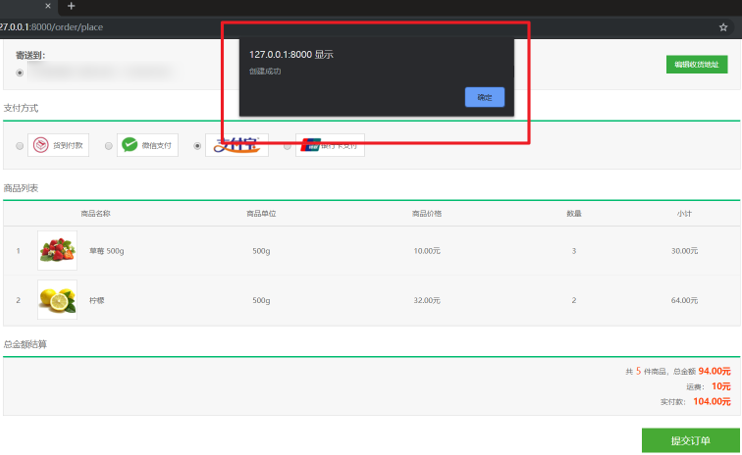This screenshot has height=455, width=742.
Task: Click the quantity 3 in the strawberry row
Action: 574,251
